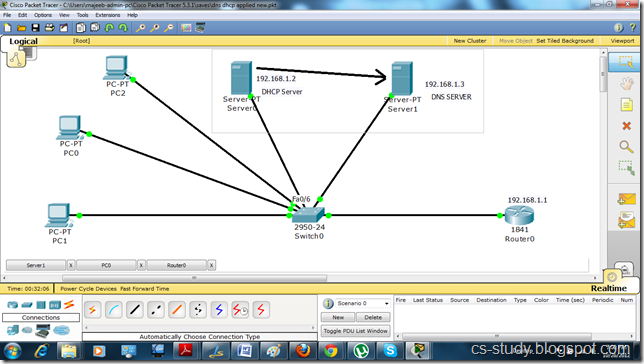This screenshot has width=644, height=364.
Task: Choose the Inspect magnifier tool
Action: click(626, 147)
